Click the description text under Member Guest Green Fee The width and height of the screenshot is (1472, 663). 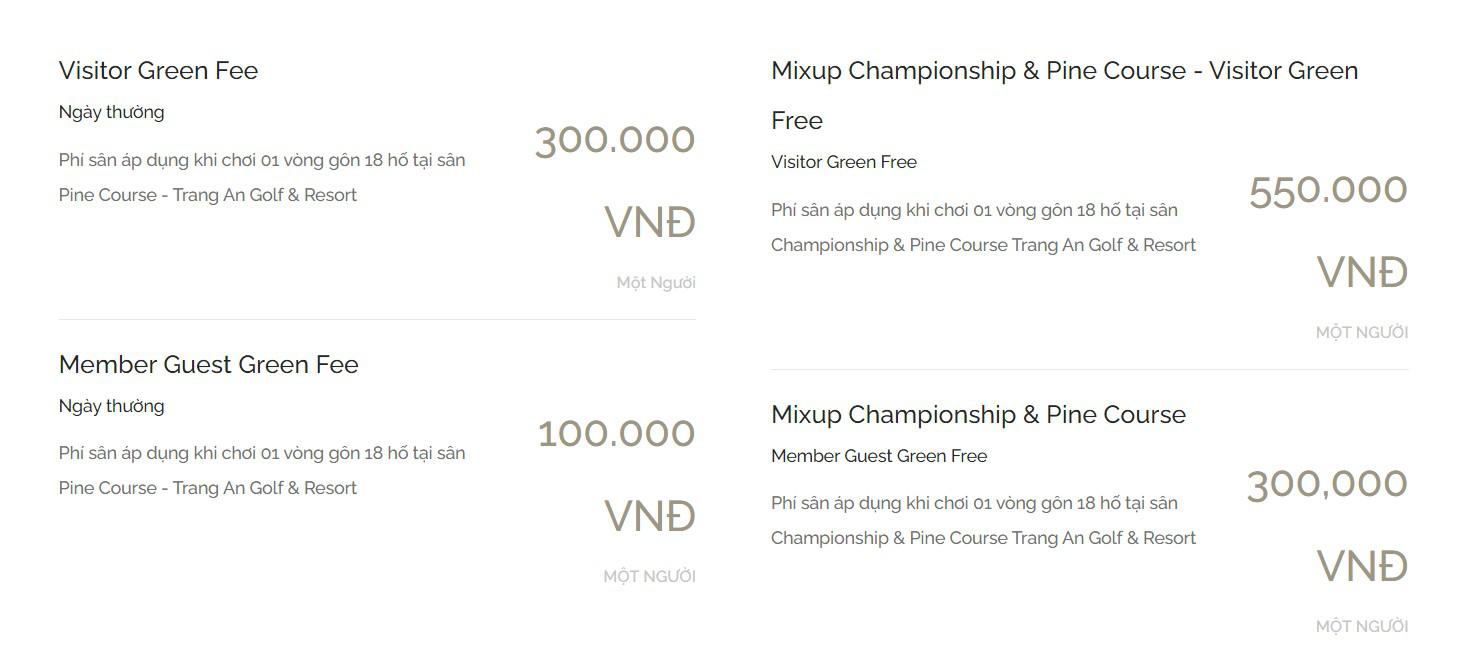(262, 470)
